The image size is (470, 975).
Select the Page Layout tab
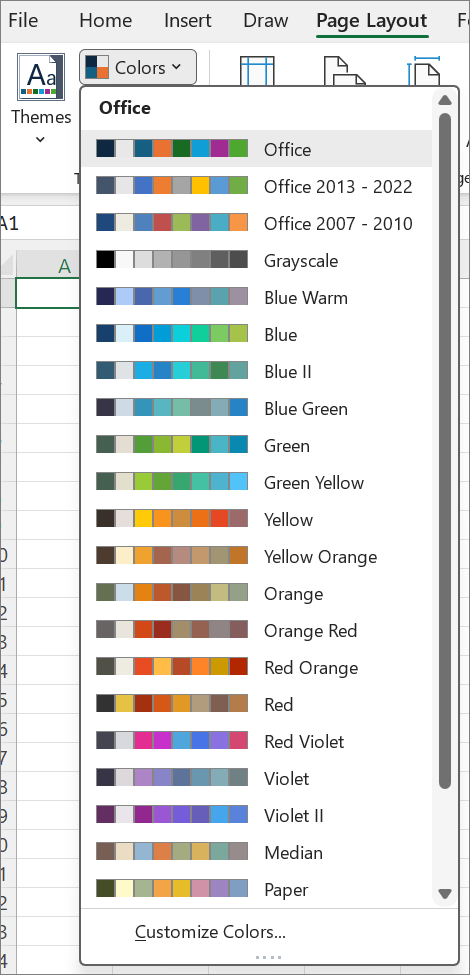point(372,21)
